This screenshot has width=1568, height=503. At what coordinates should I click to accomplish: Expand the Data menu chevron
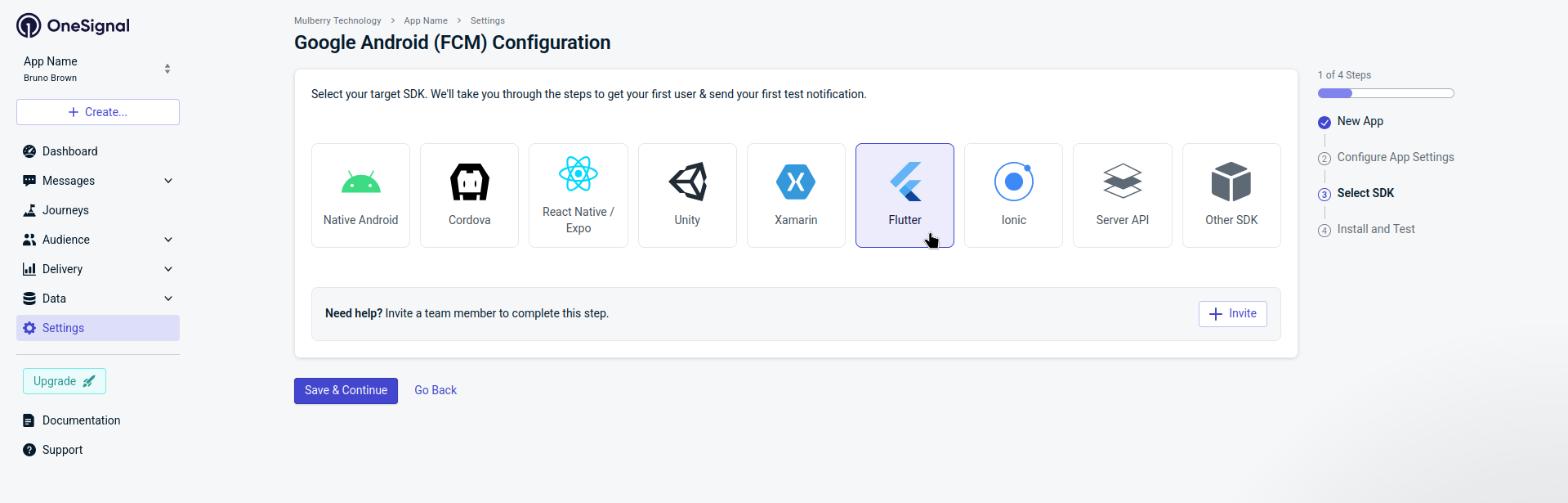coord(168,299)
